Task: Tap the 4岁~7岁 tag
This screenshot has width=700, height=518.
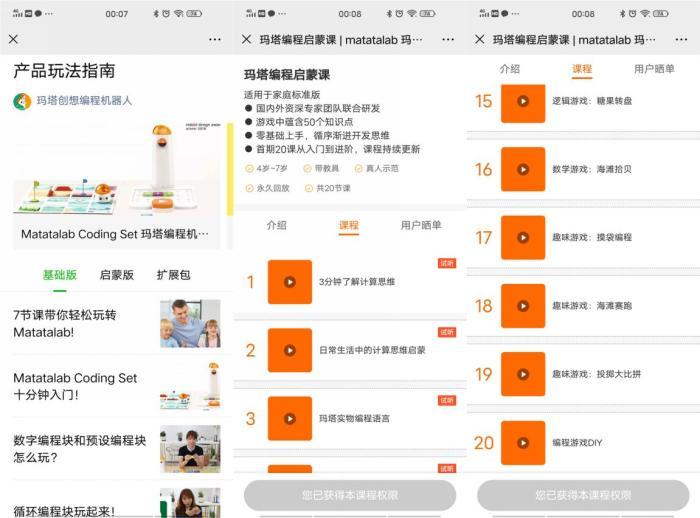Action: (x=267, y=168)
